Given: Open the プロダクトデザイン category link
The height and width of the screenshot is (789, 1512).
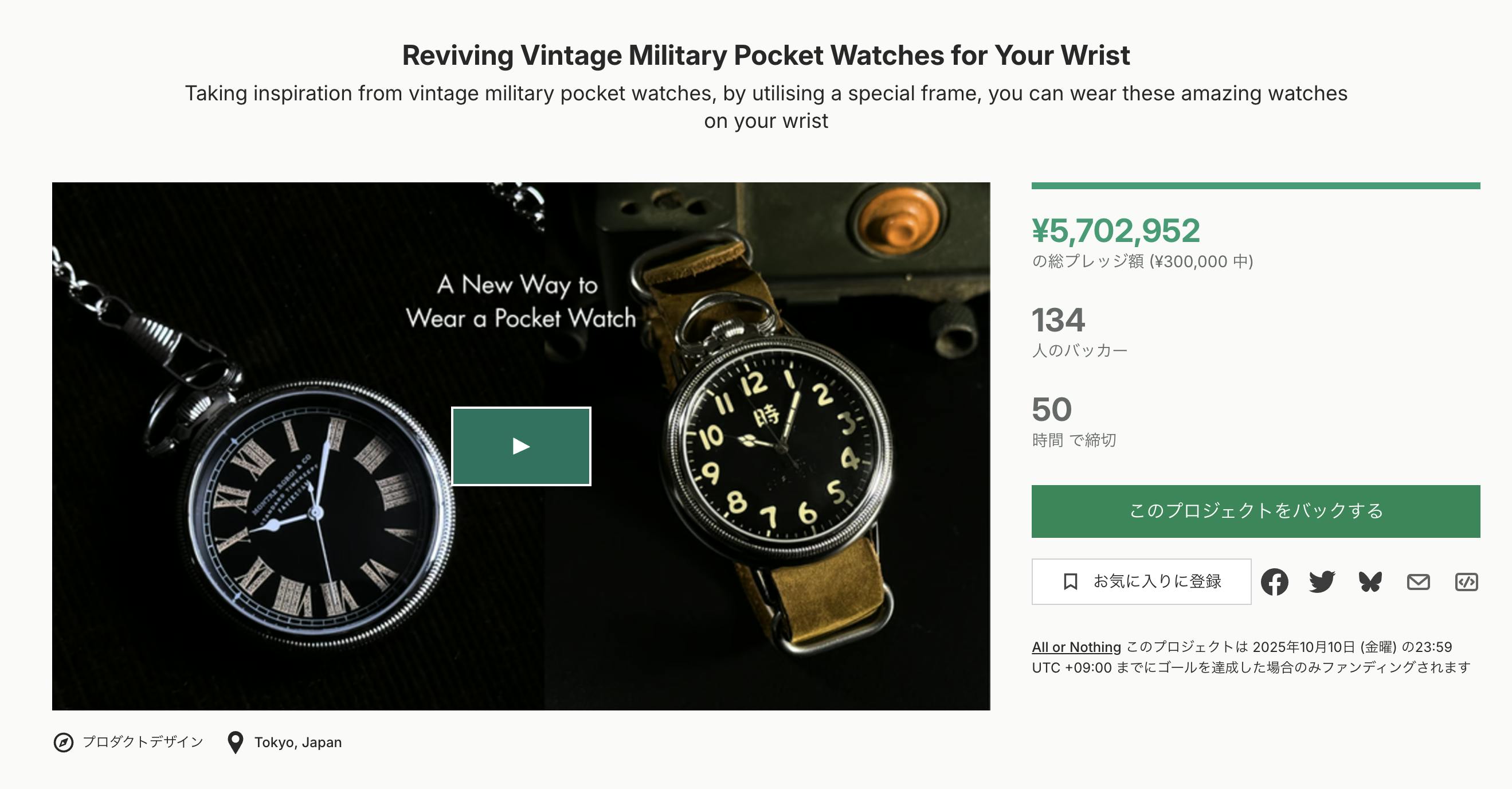Looking at the screenshot, I should click(x=143, y=743).
